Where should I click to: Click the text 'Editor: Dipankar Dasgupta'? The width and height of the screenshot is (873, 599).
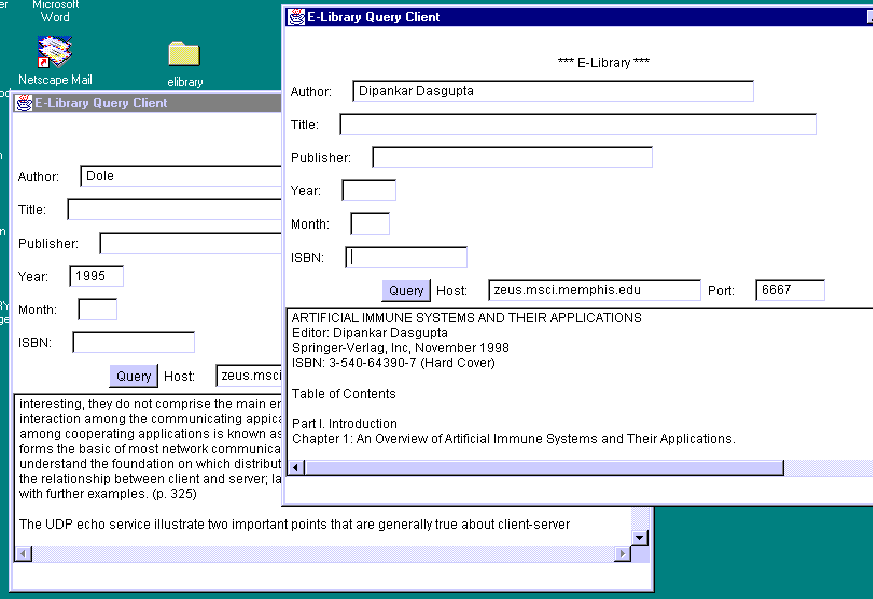tap(370, 333)
